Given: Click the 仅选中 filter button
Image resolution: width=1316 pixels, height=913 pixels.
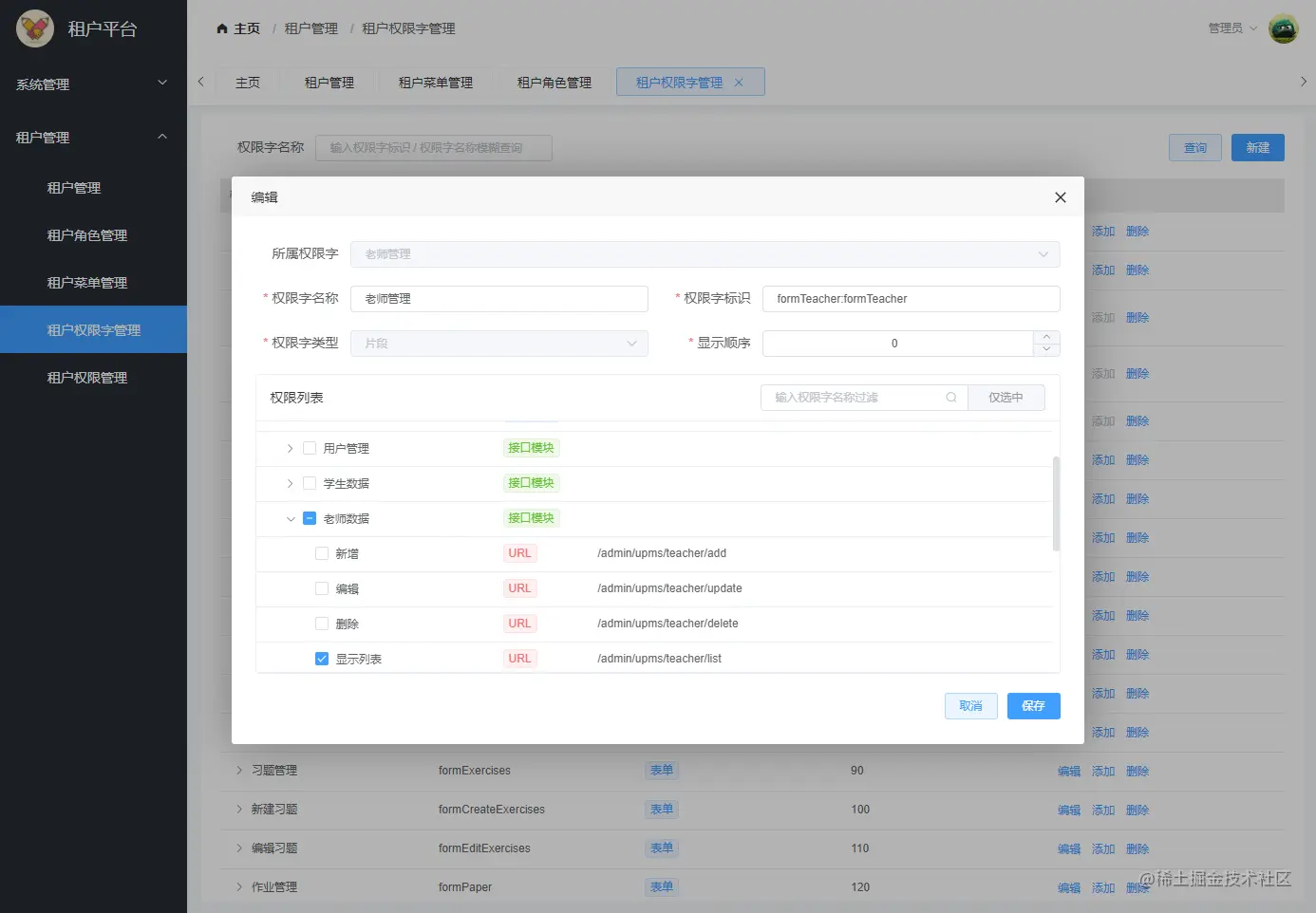Looking at the screenshot, I should [1006, 398].
